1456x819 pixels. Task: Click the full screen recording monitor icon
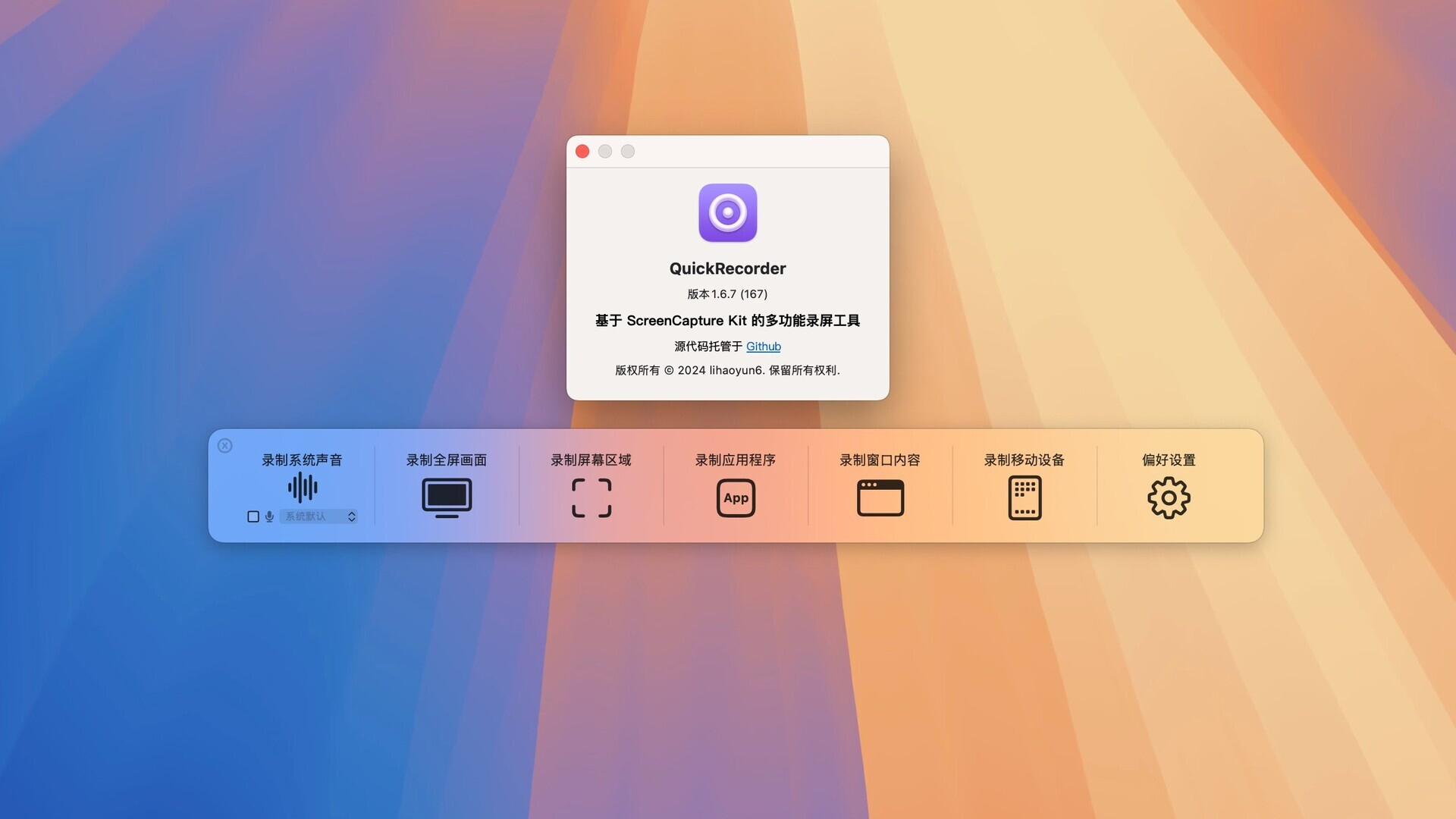click(x=447, y=498)
